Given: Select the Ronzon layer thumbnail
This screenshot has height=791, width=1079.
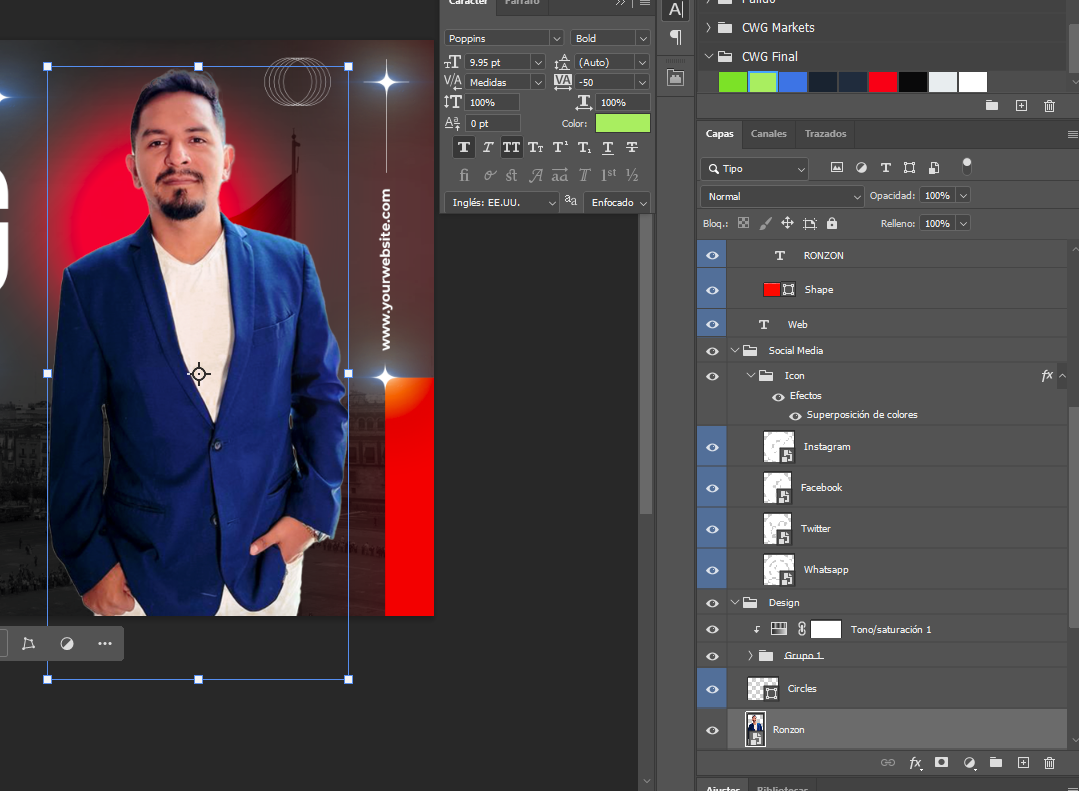Looking at the screenshot, I should coord(755,730).
